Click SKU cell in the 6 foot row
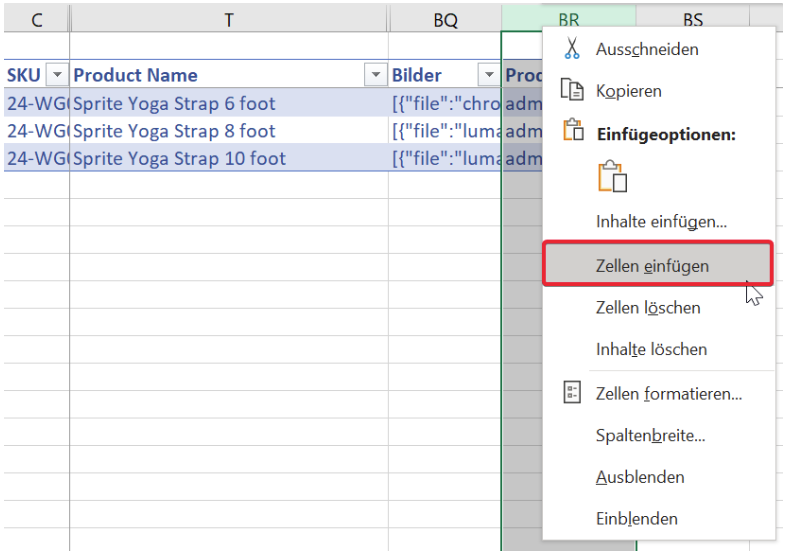Viewport: 787px width, 551px height. tap(36, 103)
